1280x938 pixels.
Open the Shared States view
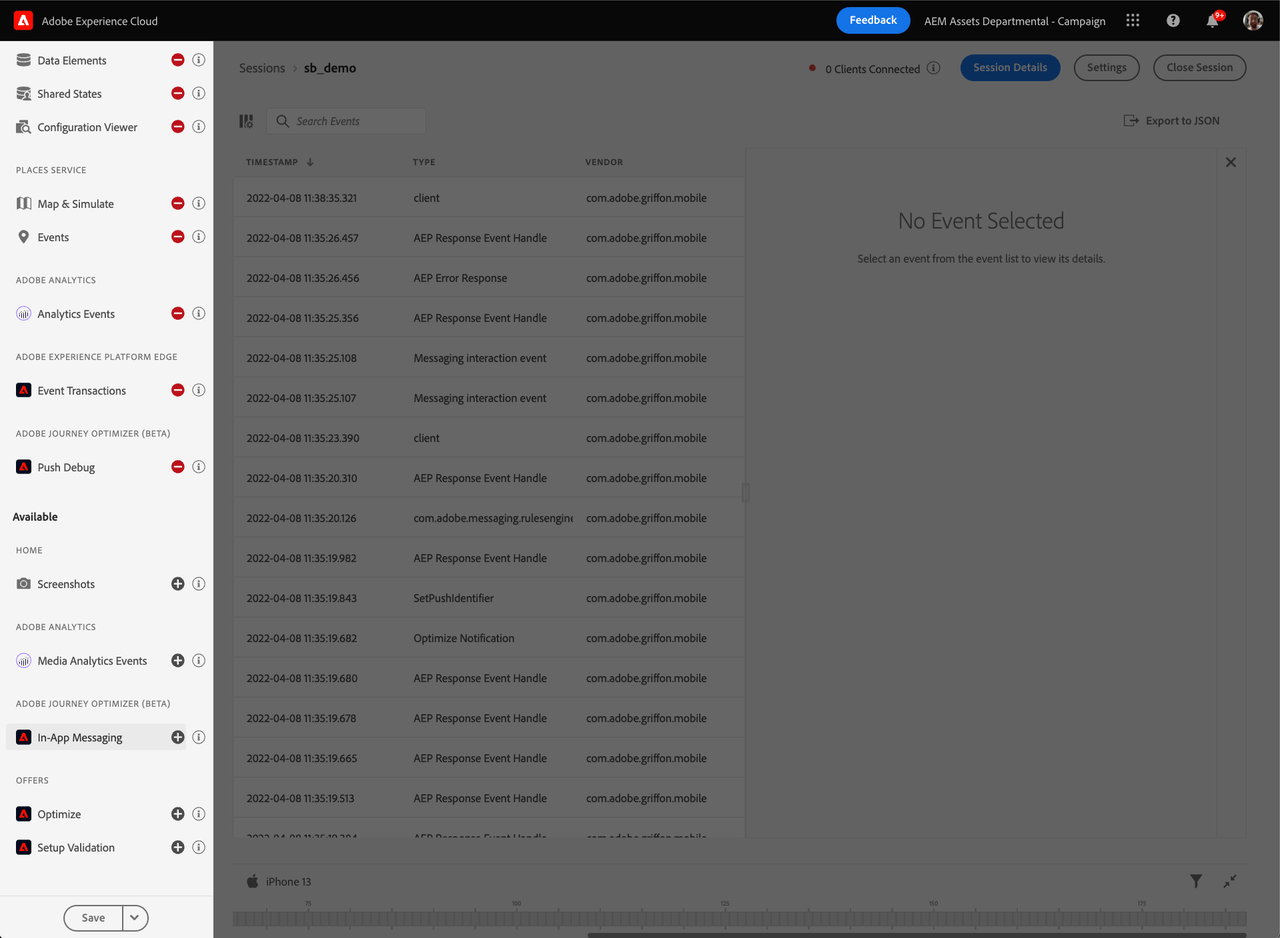(70, 94)
